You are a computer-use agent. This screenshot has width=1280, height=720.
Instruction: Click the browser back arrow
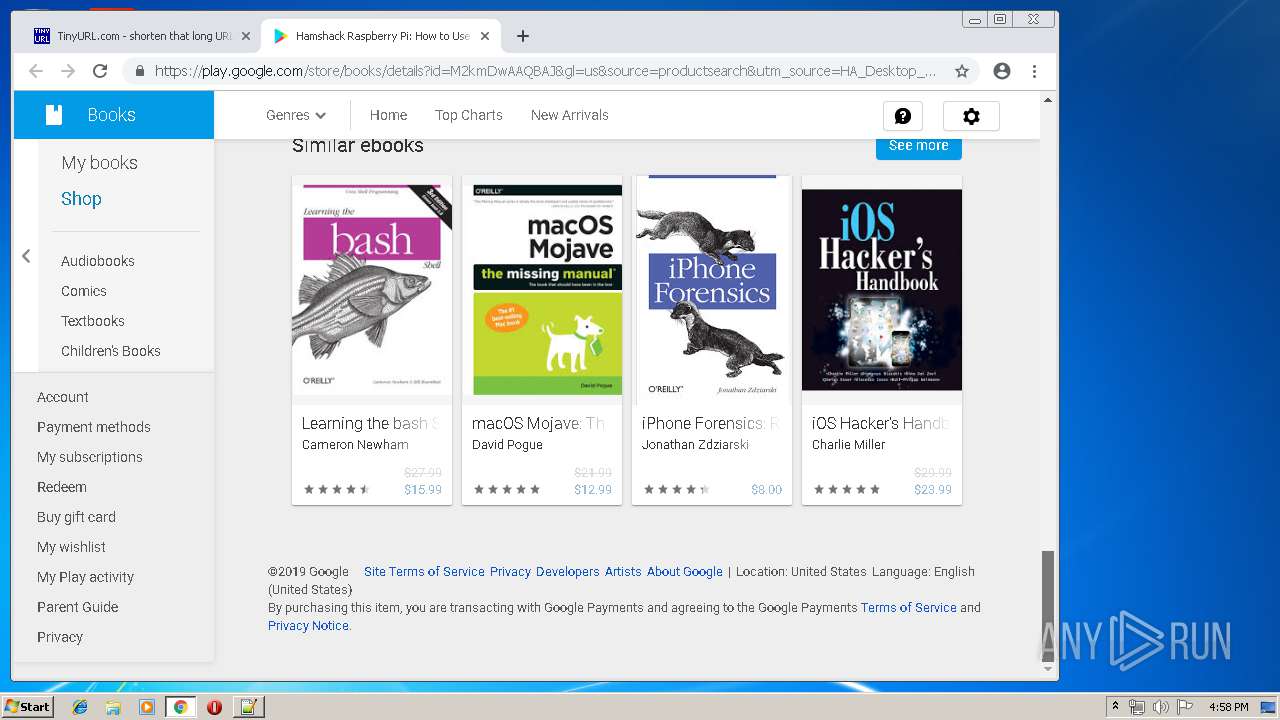click(x=36, y=71)
